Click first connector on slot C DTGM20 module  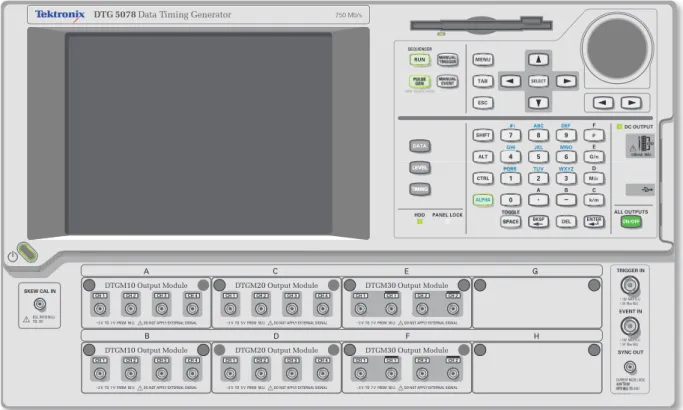[x=230, y=309]
